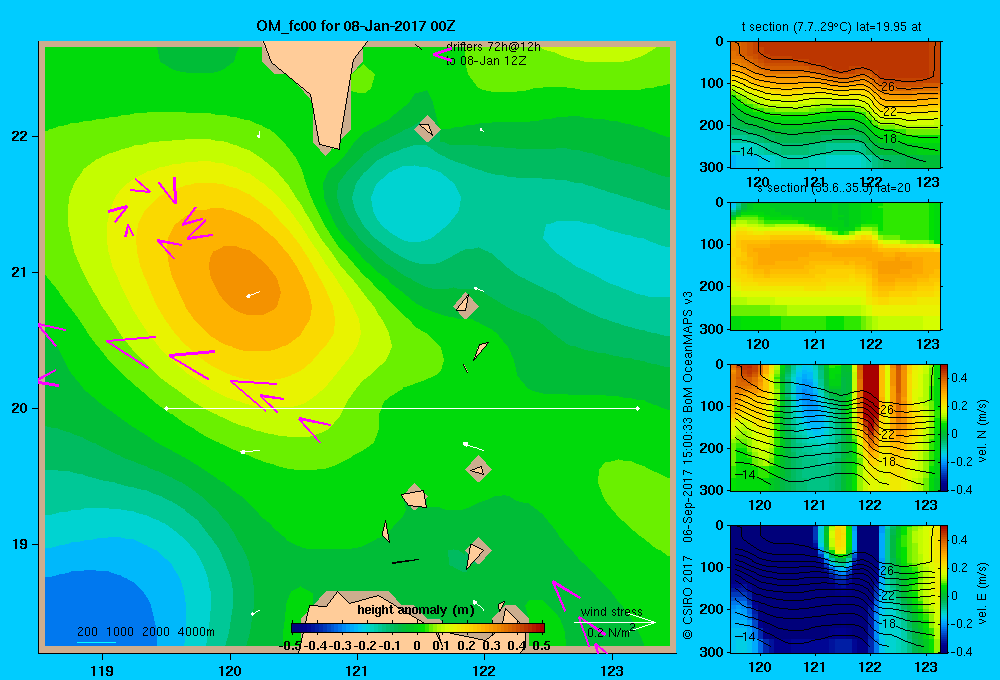Click the northward velocity section plot
This screenshot has width=1000, height=680.
point(835,427)
